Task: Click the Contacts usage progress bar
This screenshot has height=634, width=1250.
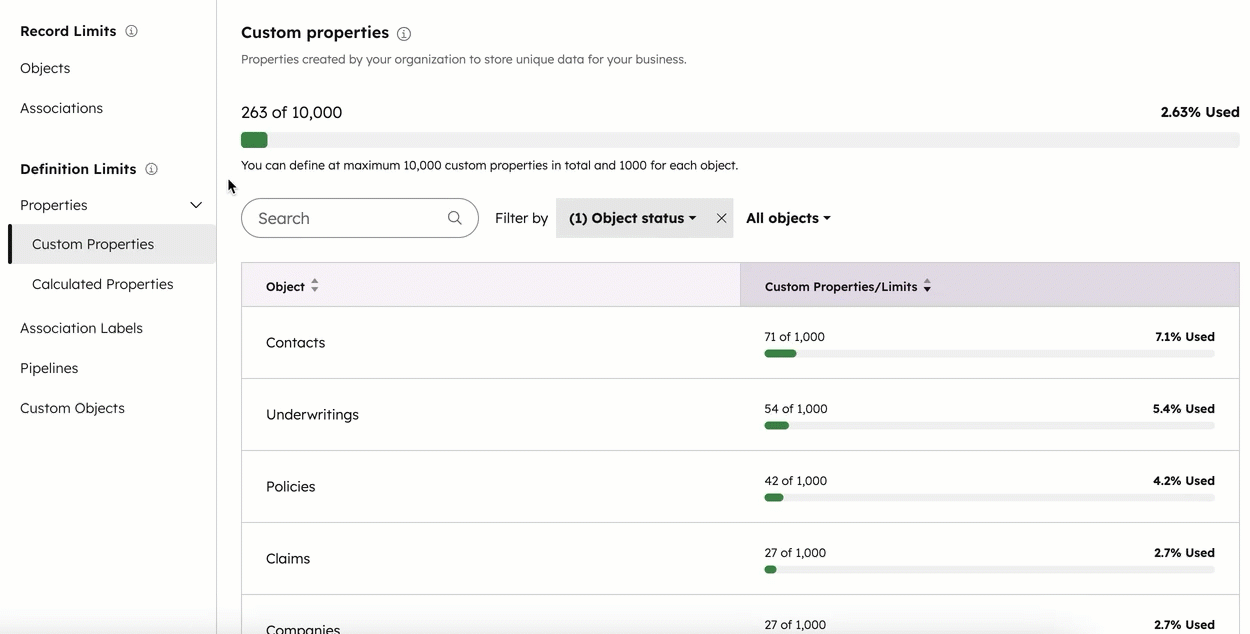Action: (x=990, y=353)
